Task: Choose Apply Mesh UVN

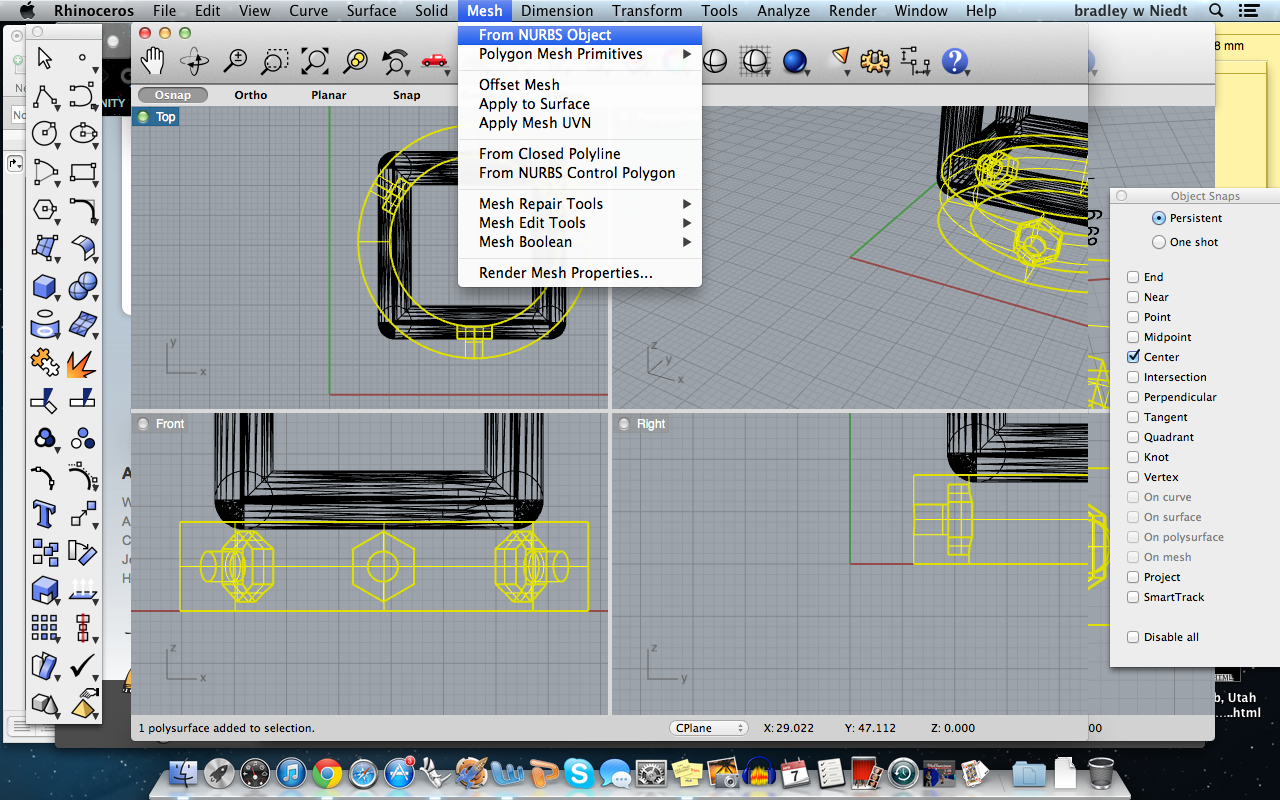Action: click(580, 123)
